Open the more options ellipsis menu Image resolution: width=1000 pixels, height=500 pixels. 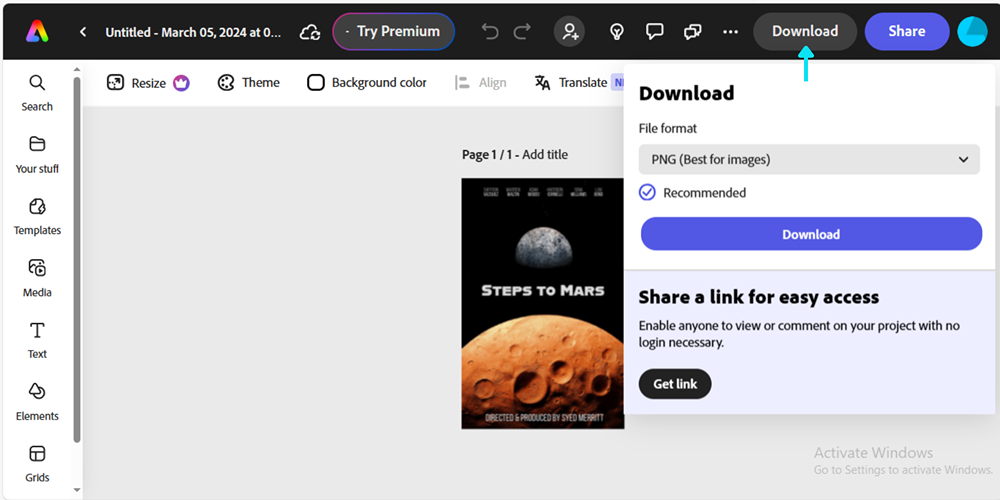pos(731,31)
